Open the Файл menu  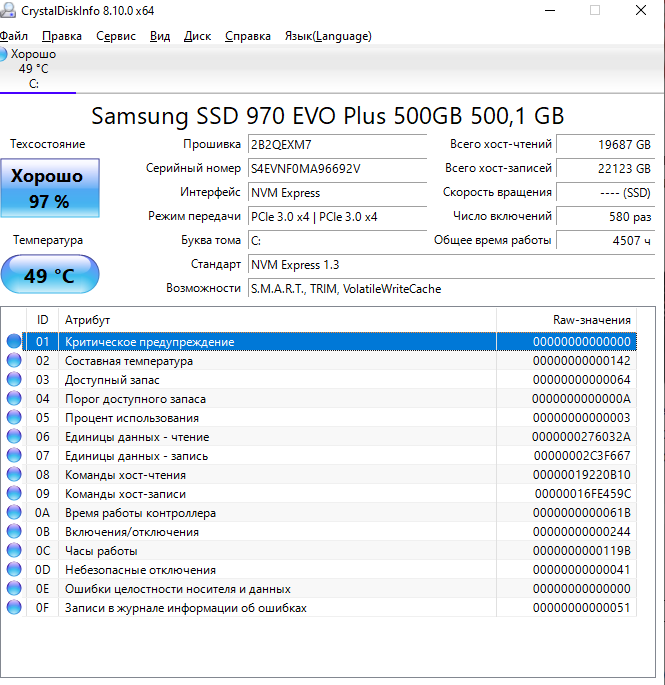click(14, 36)
